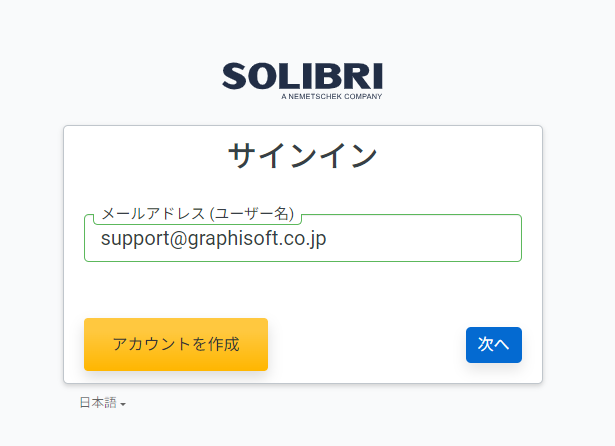Image resolution: width=615 pixels, height=446 pixels.
Task: Start account creation via アカウントを作成
Action: click(176, 344)
